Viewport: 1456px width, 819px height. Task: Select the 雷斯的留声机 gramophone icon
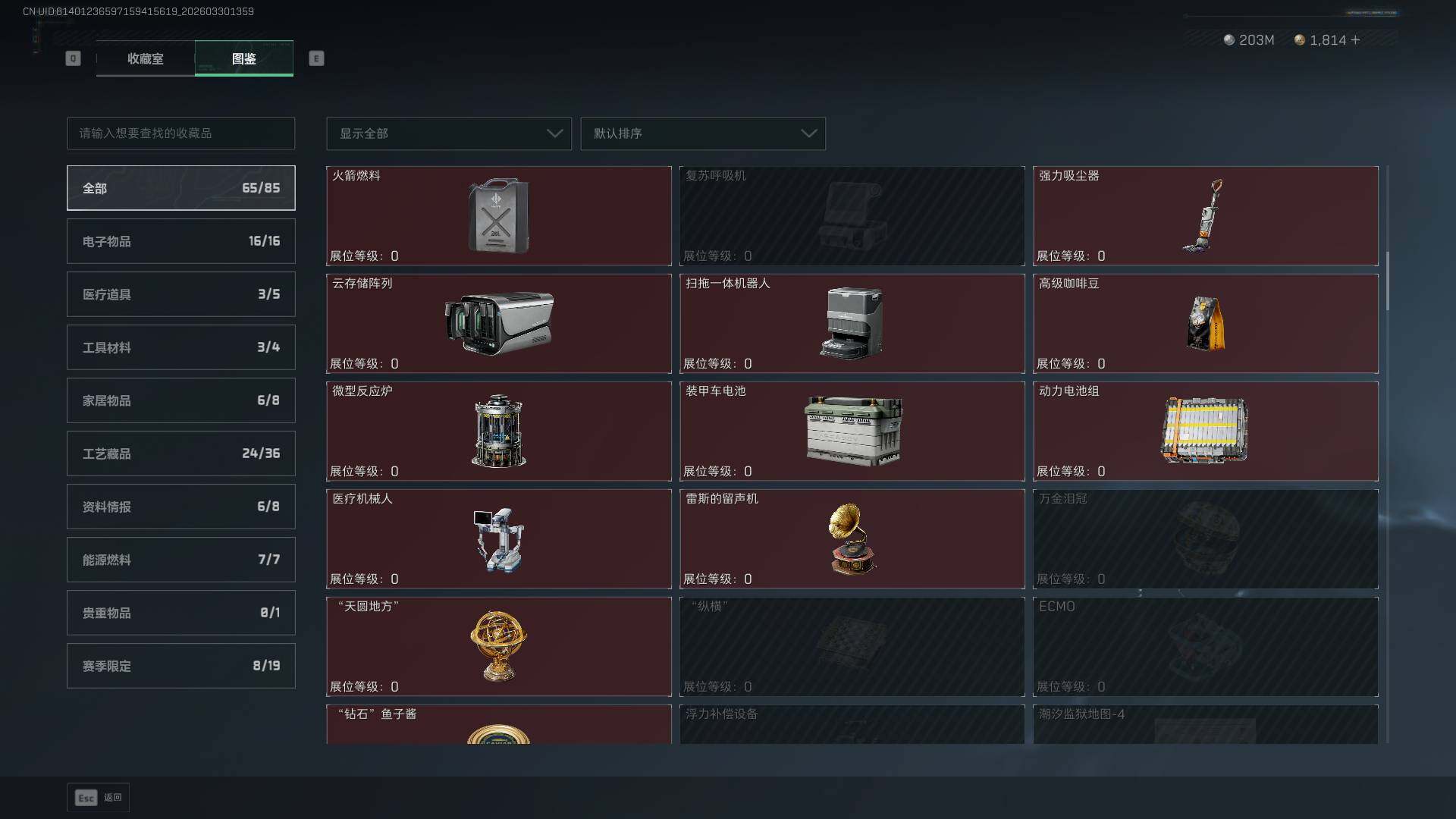pos(851,538)
